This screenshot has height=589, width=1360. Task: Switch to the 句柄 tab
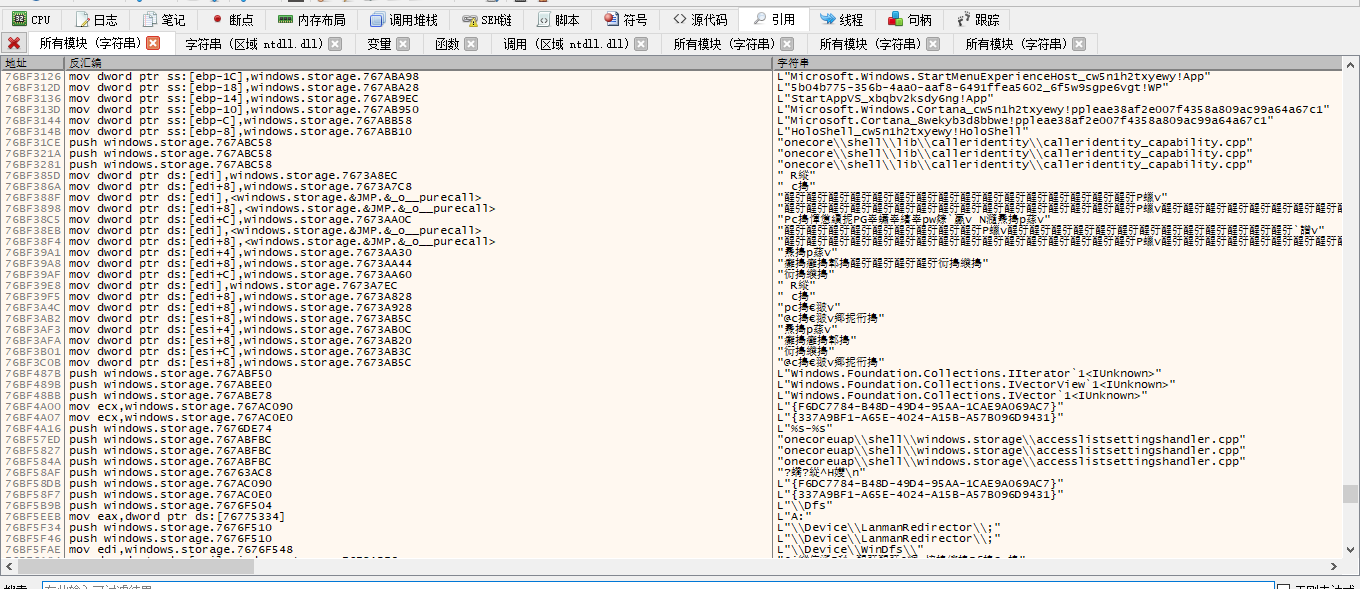click(909, 19)
